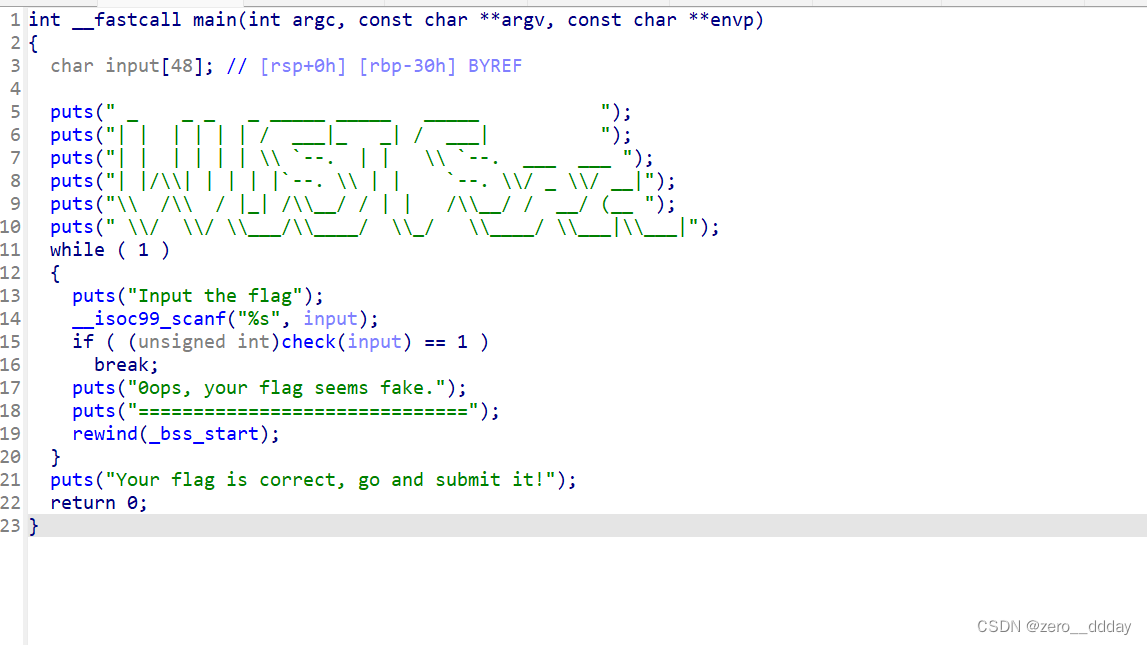1147x645 pixels.
Task: Click the check function call on line 15
Action: 312,341
